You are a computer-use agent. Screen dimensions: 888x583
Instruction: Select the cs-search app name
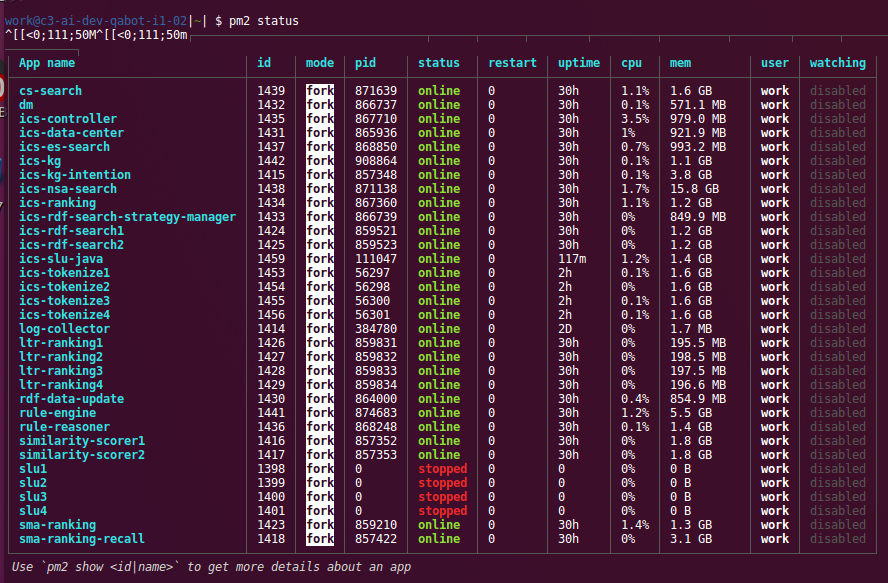pyautogui.click(x=50, y=90)
